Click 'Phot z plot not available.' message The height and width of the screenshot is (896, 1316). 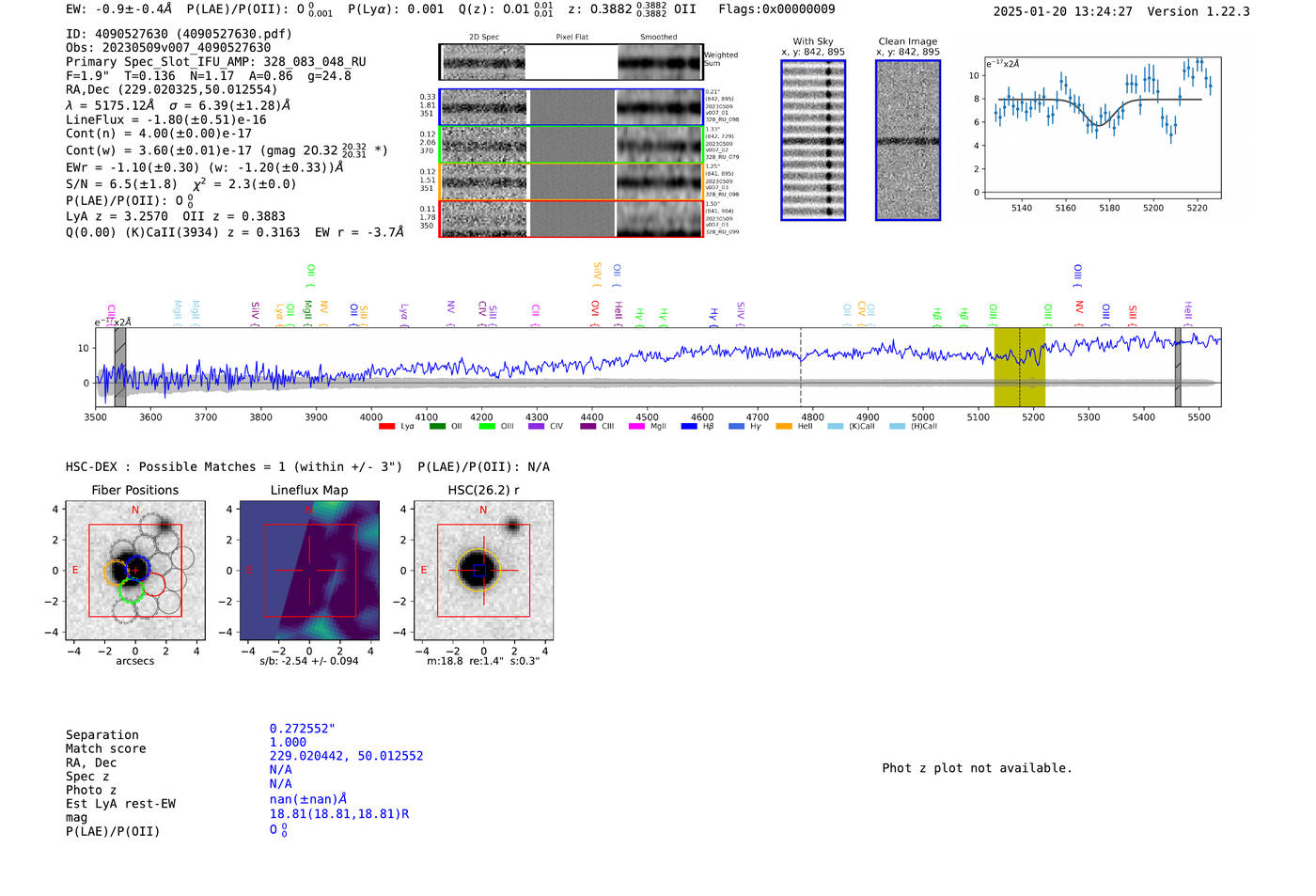977,768
